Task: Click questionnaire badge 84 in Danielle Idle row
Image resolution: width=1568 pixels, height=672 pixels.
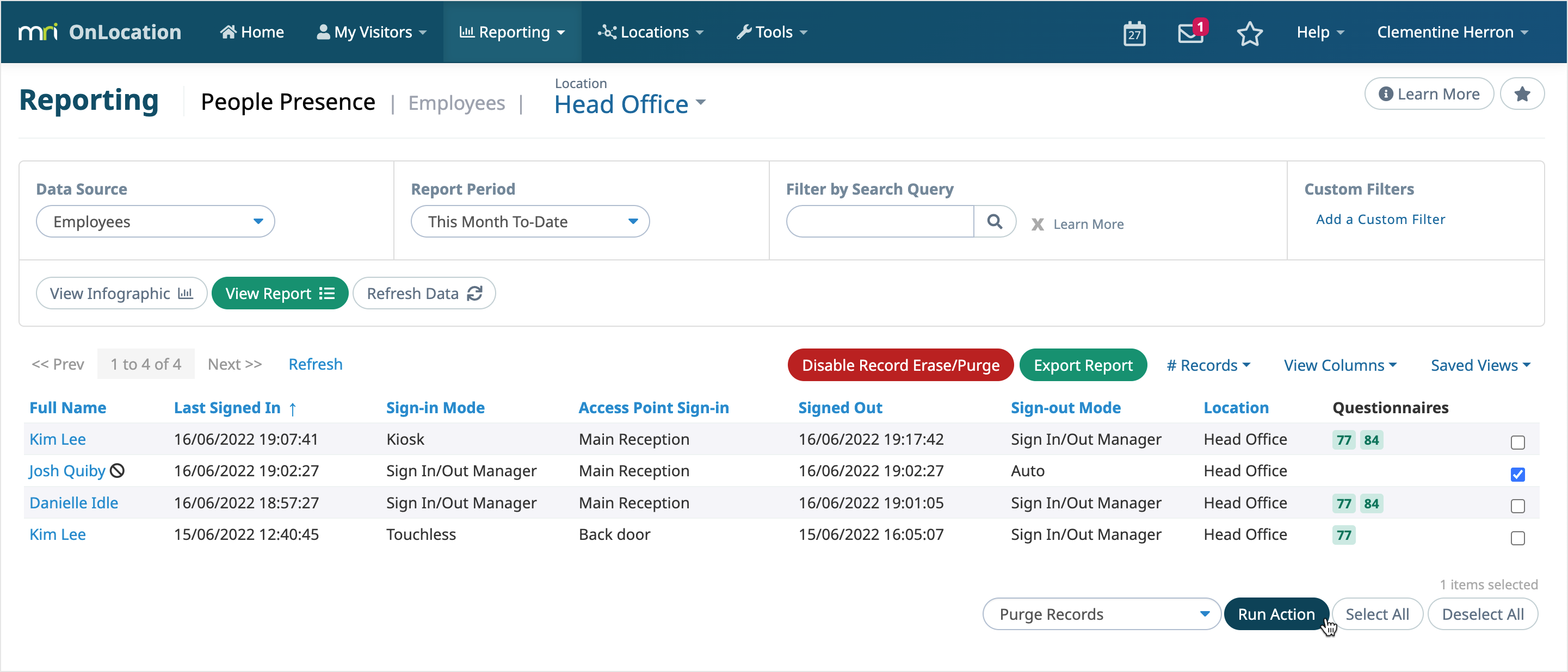Action: (x=1371, y=503)
